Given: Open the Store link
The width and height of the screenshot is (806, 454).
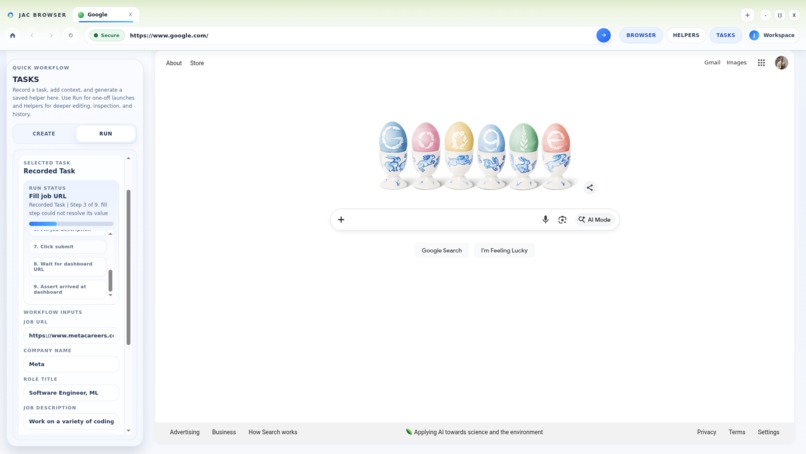Looking at the screenshot, I should [197, 63].
